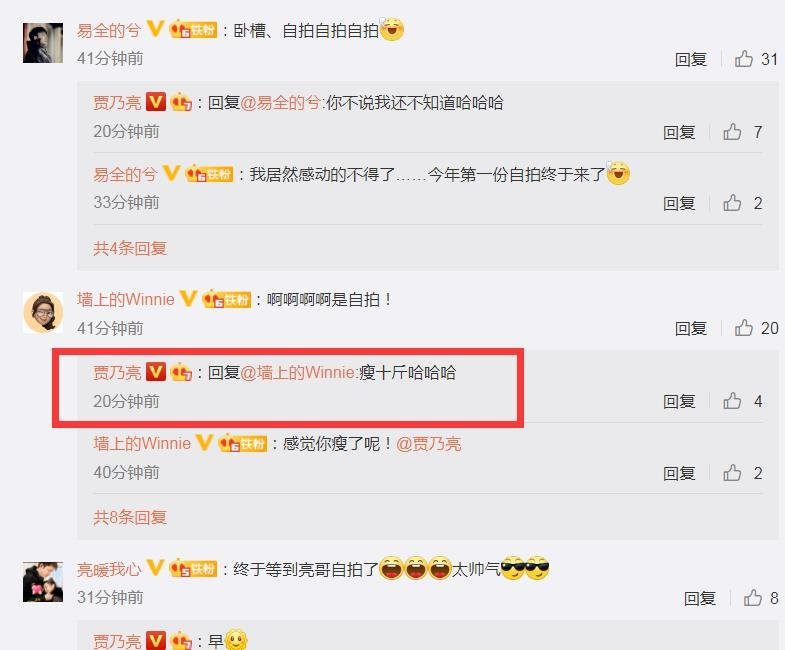Like the top comment with 31 likes

coord(744,59)
